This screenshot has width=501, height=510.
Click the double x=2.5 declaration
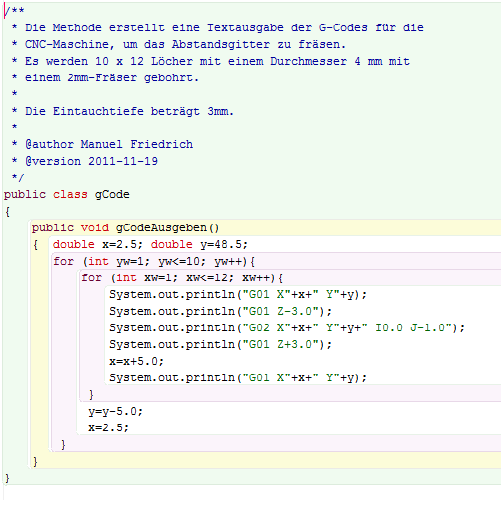pos(98,244)
